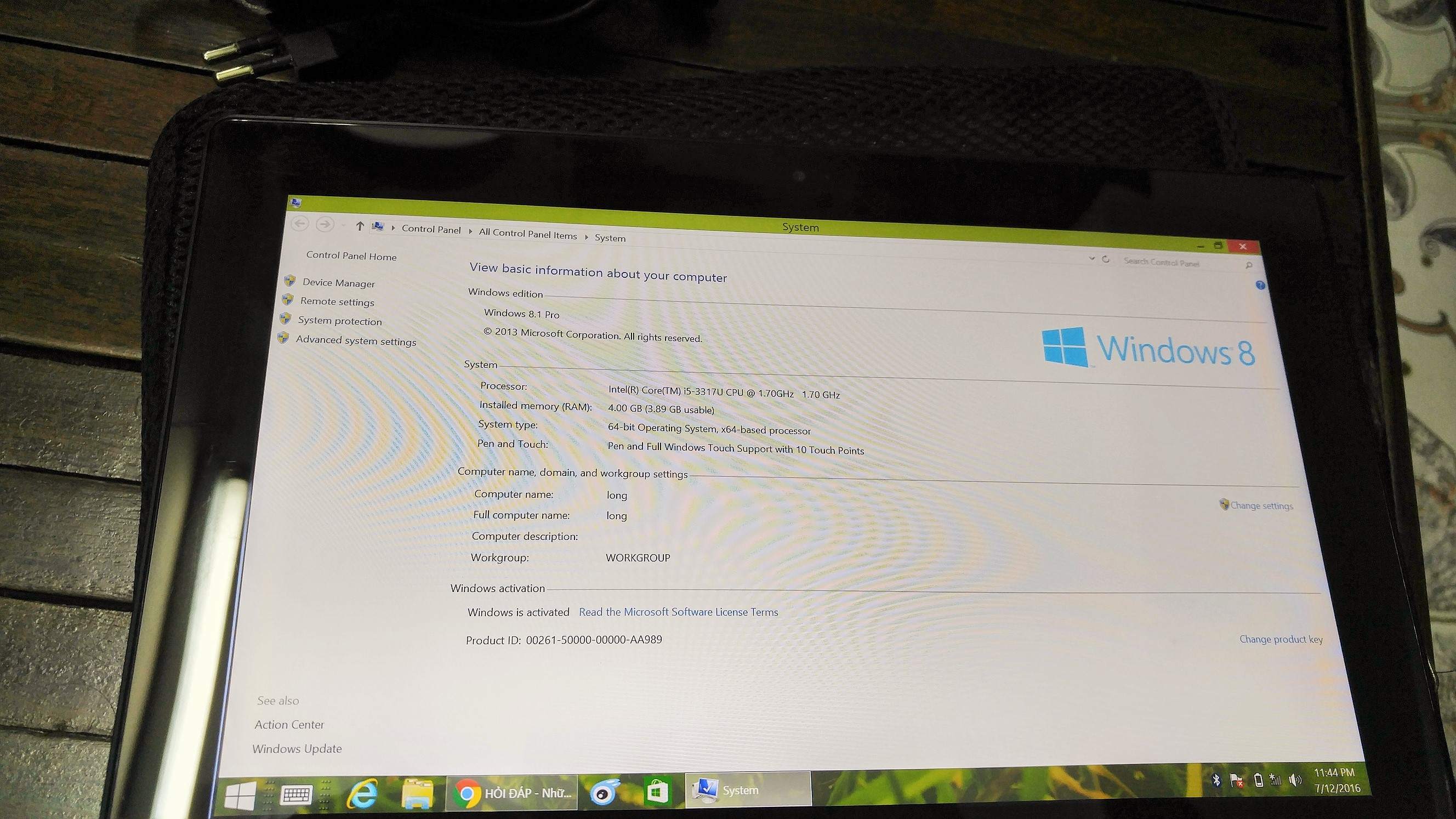Refresh the Control Panel address bar

tap(1106, 259)
